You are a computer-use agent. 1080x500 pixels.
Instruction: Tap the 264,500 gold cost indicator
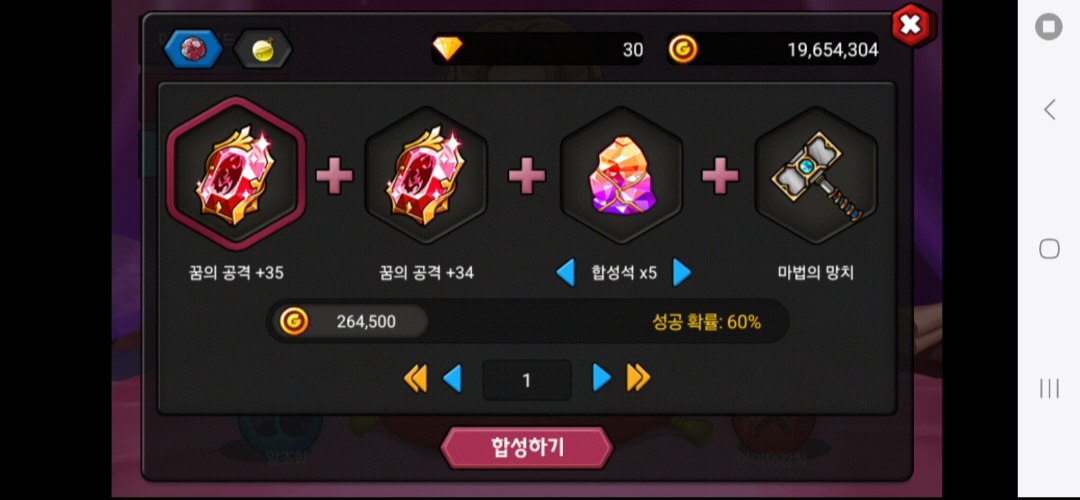pyautogui.click(x=351, y=321)
